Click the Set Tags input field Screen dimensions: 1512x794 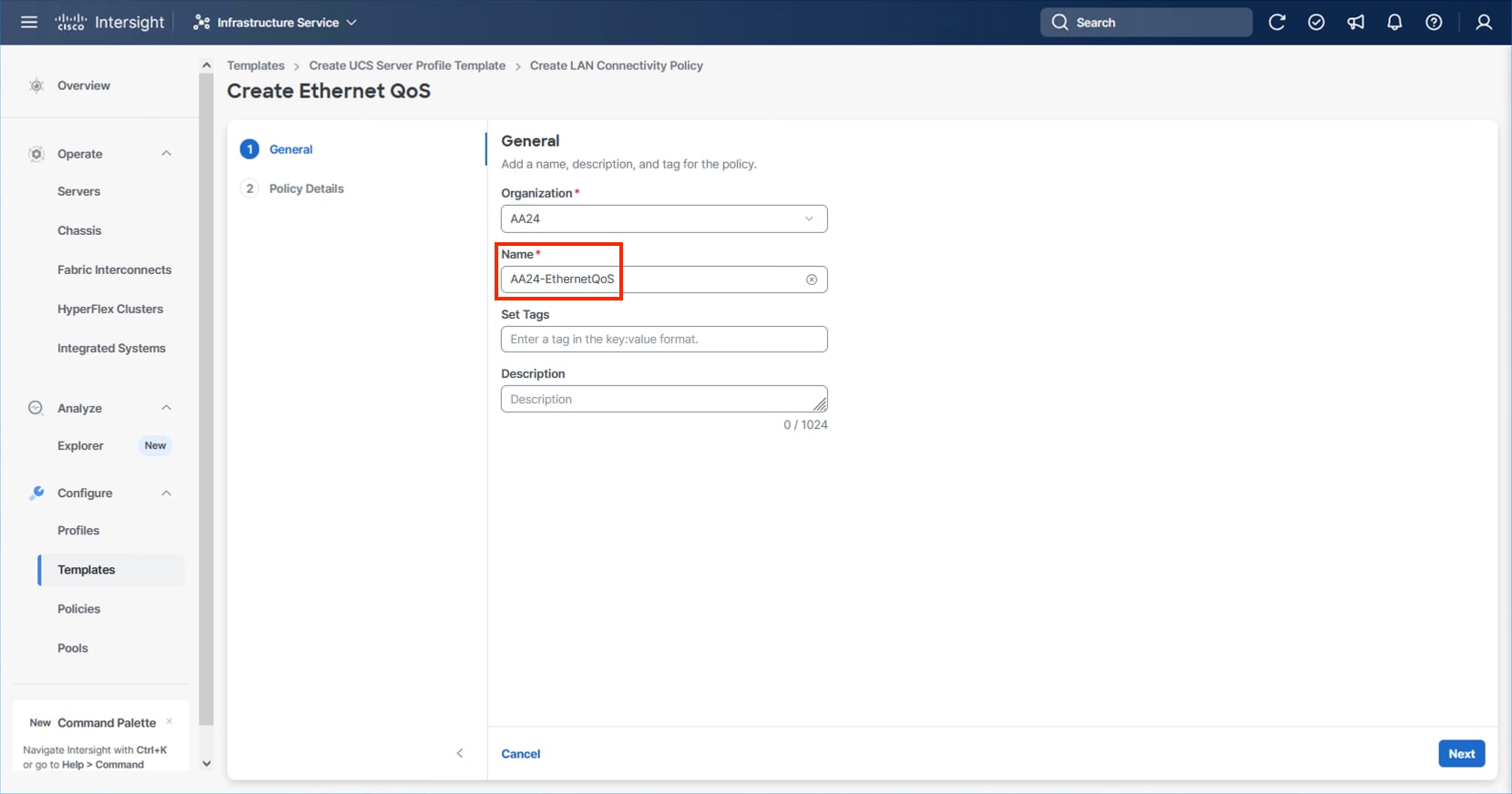[664, 339]
